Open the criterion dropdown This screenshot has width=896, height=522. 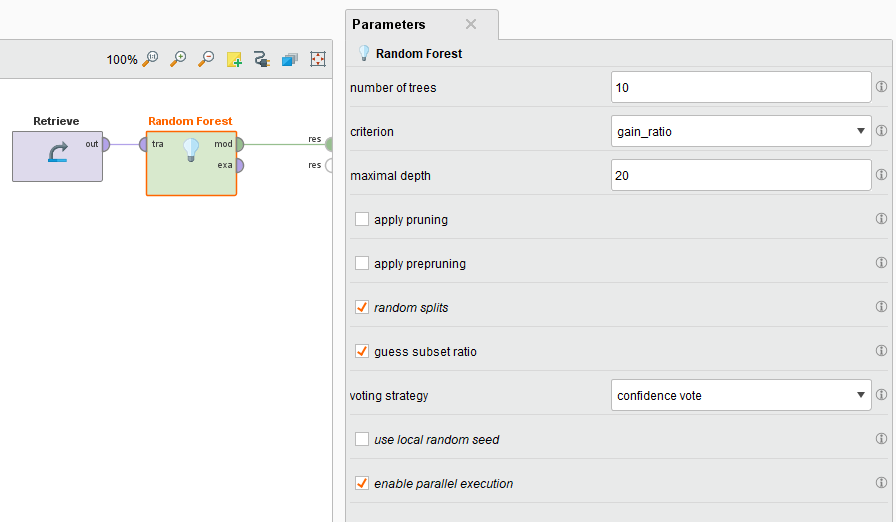[x=741, y=131]
